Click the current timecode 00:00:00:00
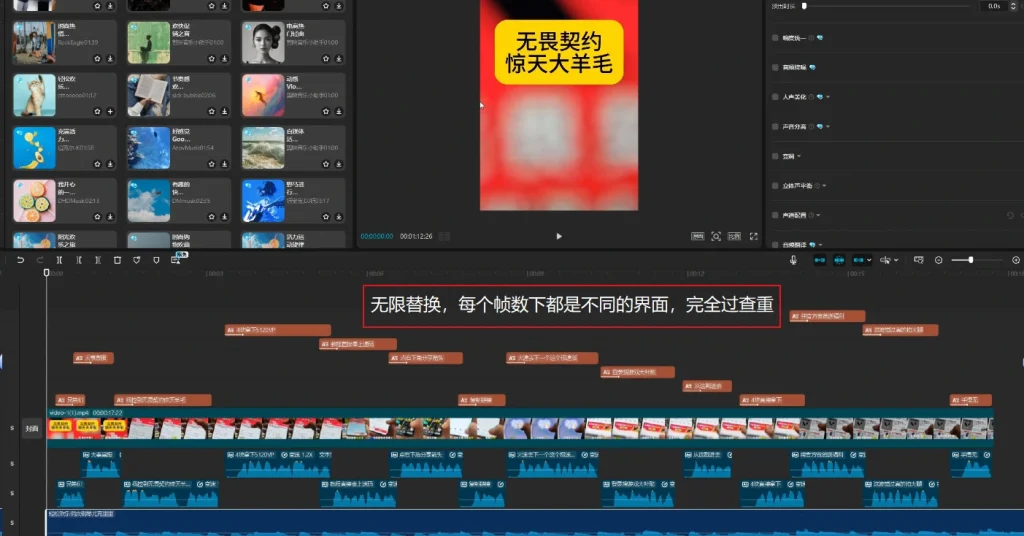The height and width of the screenshot is (536, 1024). click(377, 236)
